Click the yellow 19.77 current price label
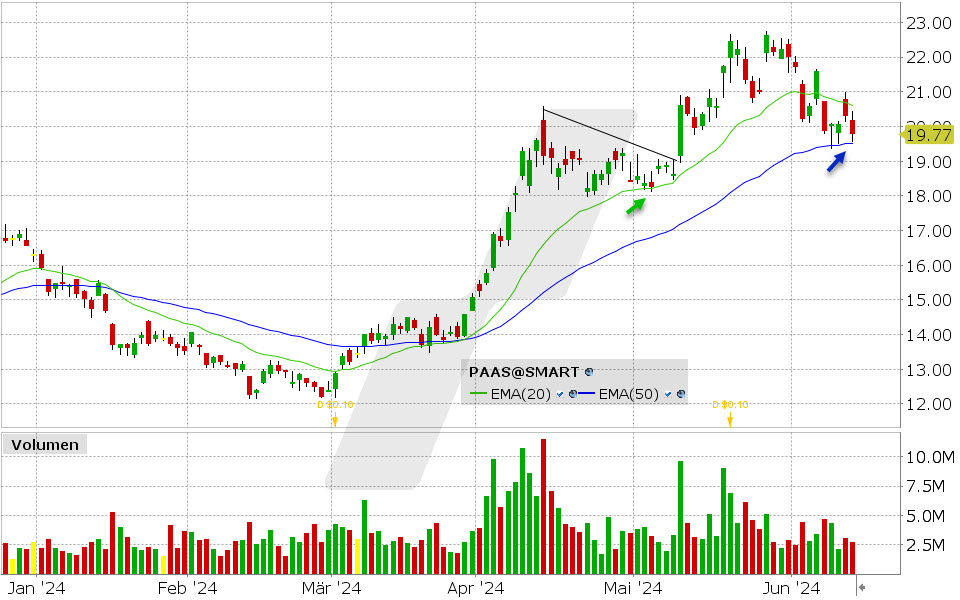 927,135
